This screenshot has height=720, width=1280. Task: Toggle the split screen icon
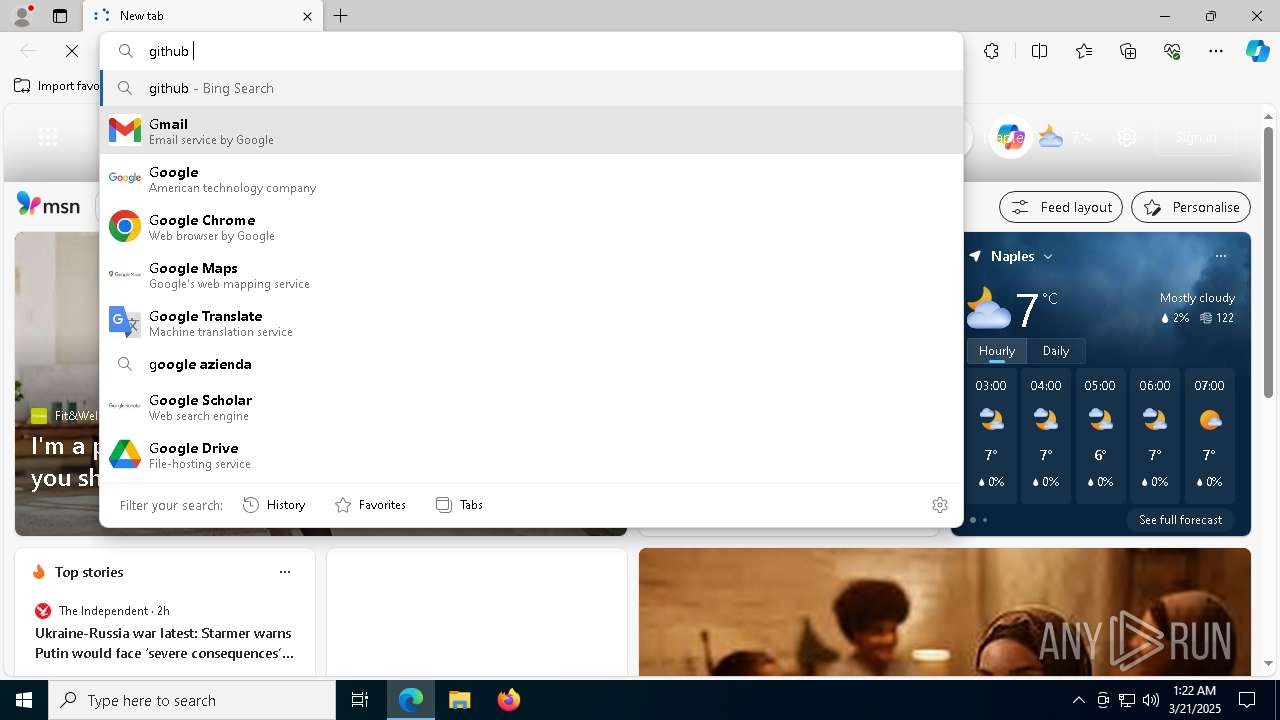click(x=1039, y=51)
